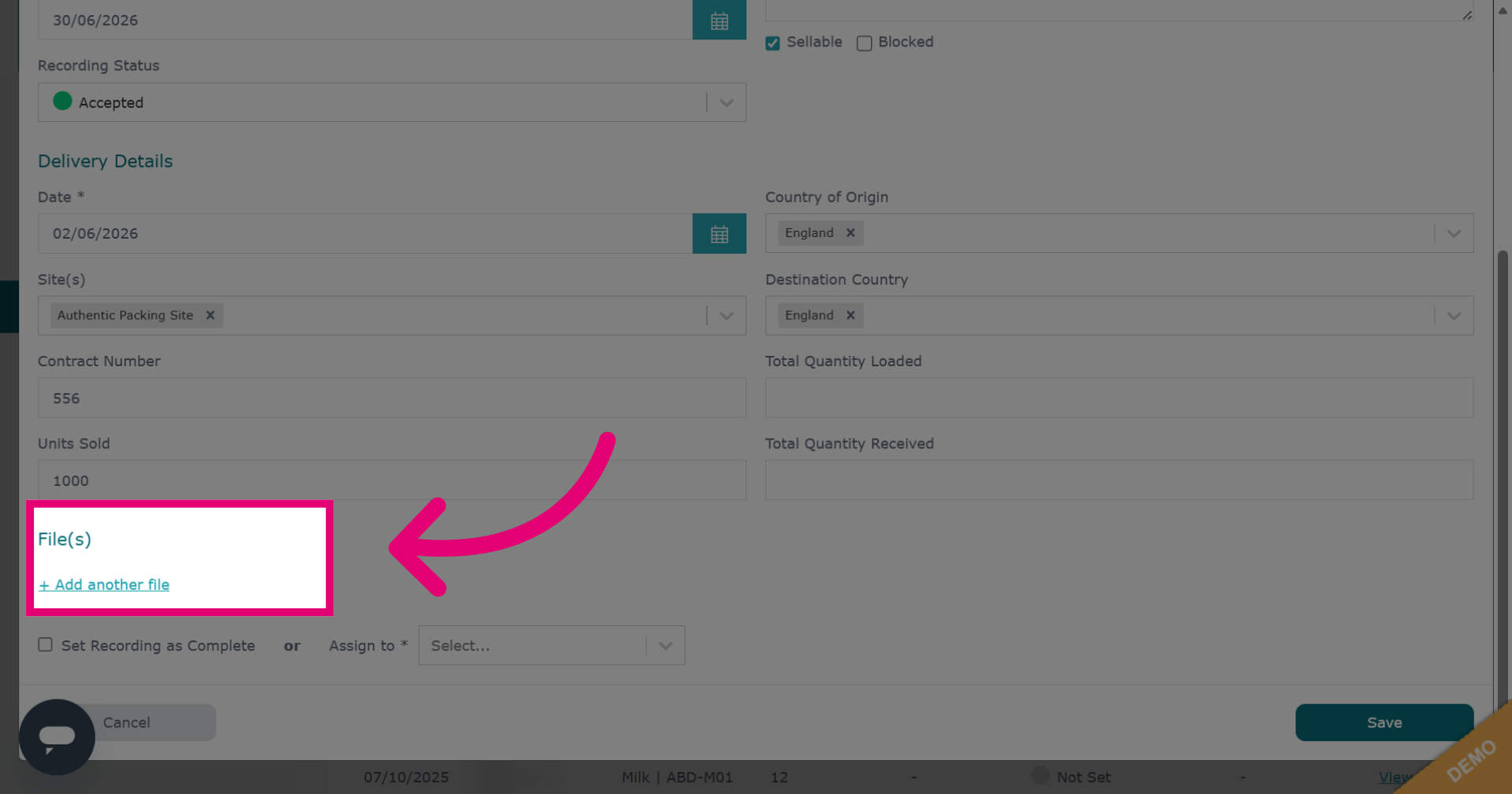Focus the Total Quantity Loaded field

tap(1119, 398)
